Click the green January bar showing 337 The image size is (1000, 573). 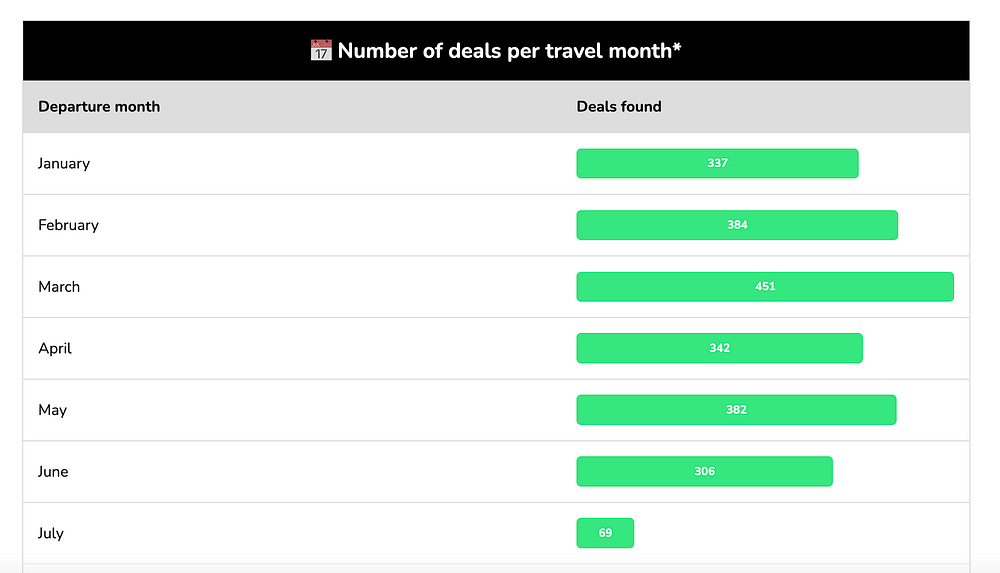click(717, 163)
